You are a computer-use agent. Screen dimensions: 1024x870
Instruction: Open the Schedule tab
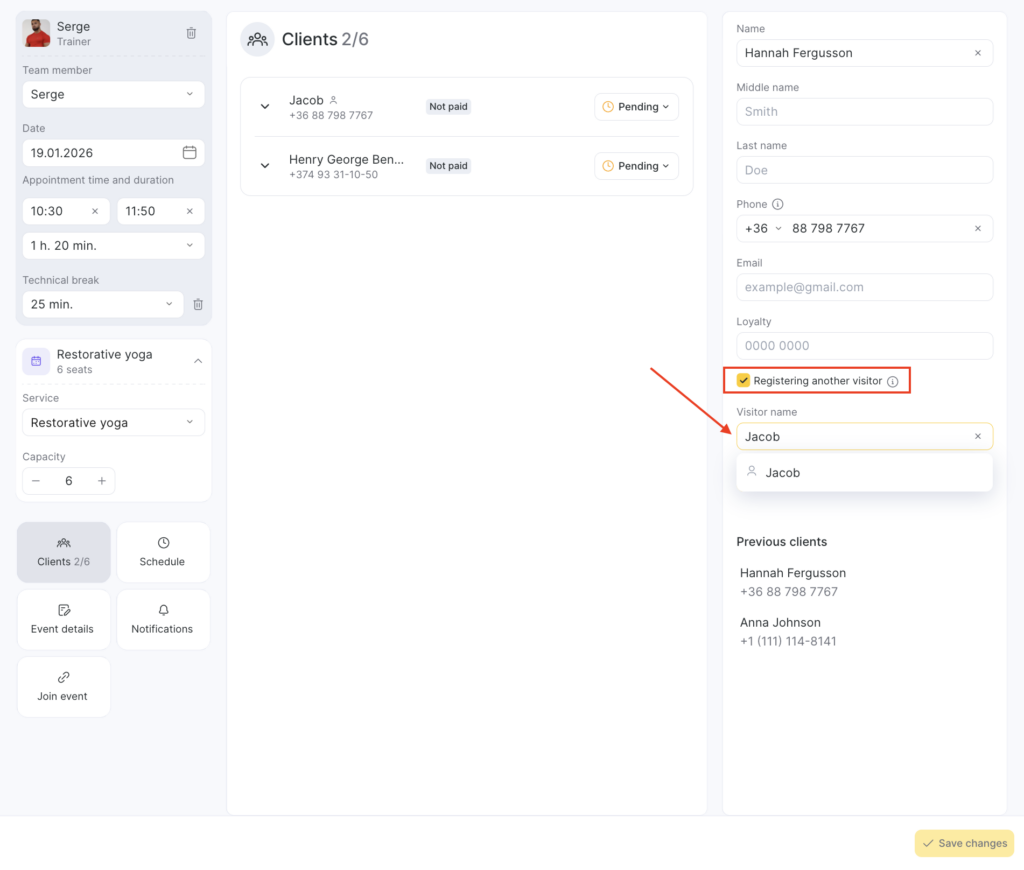(x=163, y=552)
